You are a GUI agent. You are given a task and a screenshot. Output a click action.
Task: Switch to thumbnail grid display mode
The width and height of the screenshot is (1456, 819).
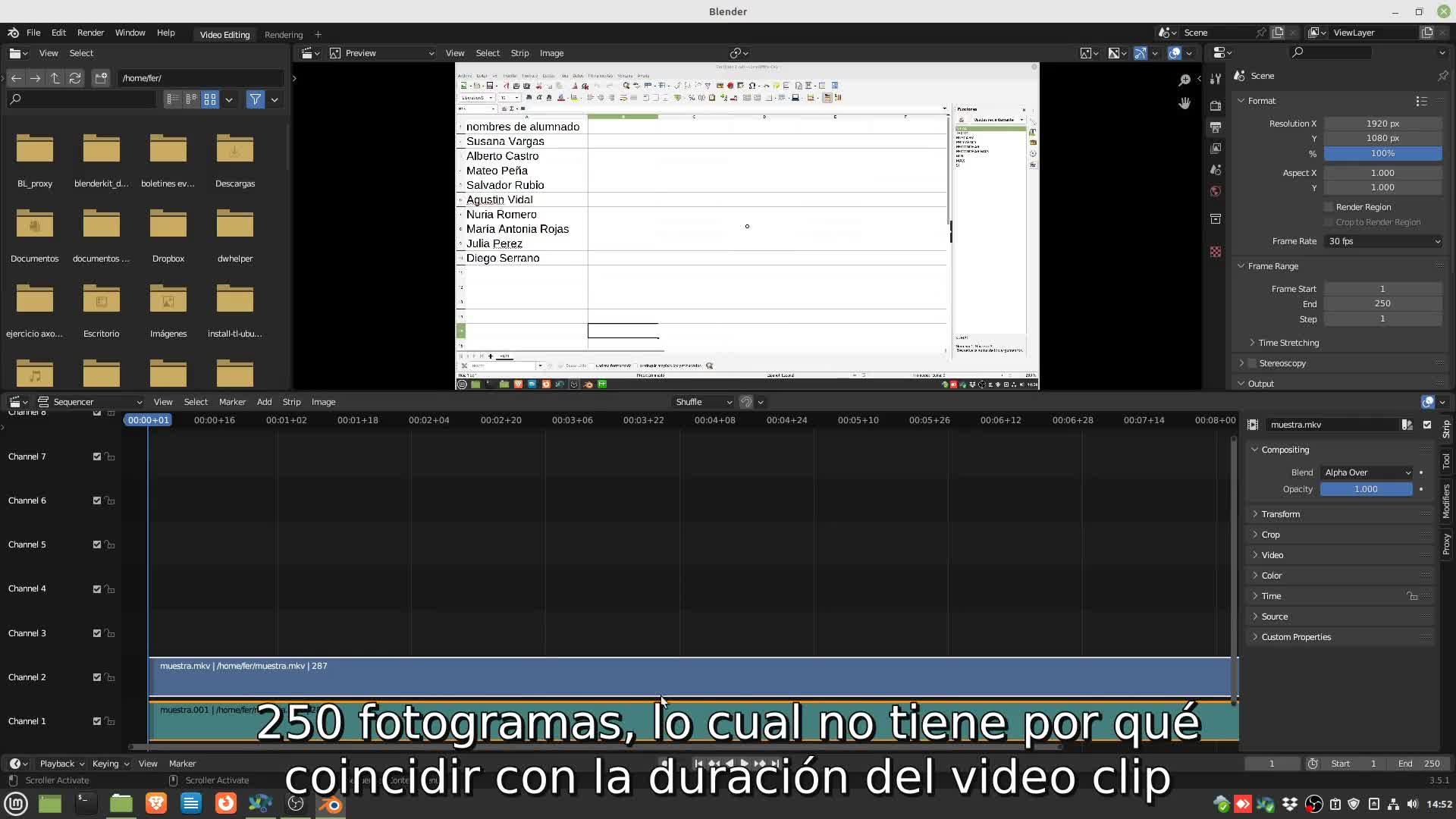(210, 99)
